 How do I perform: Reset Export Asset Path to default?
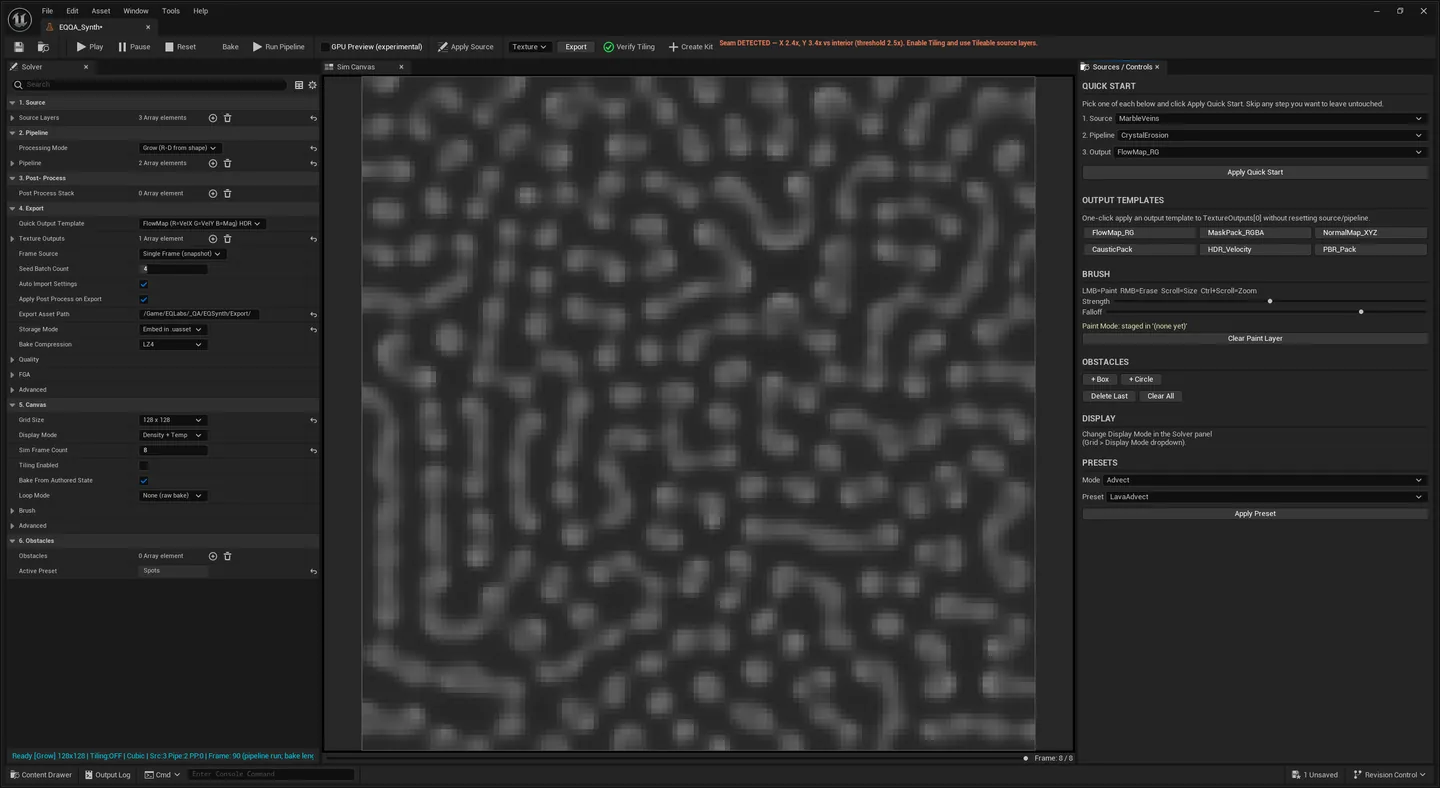(x=313, y=314)
